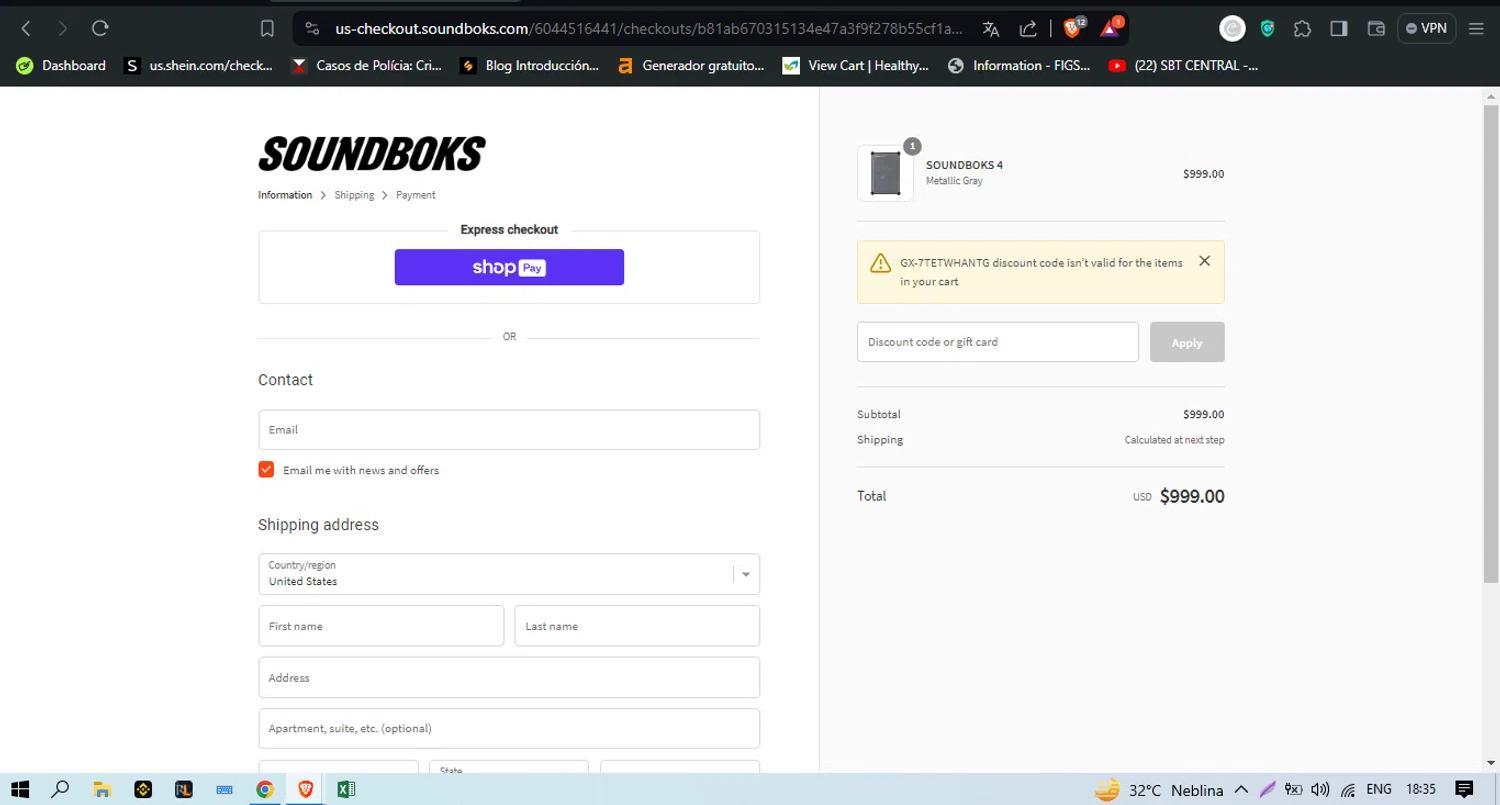Go back with browser back arrow
This screenshot has height=805, width=1500.
[x=26, y=28]
